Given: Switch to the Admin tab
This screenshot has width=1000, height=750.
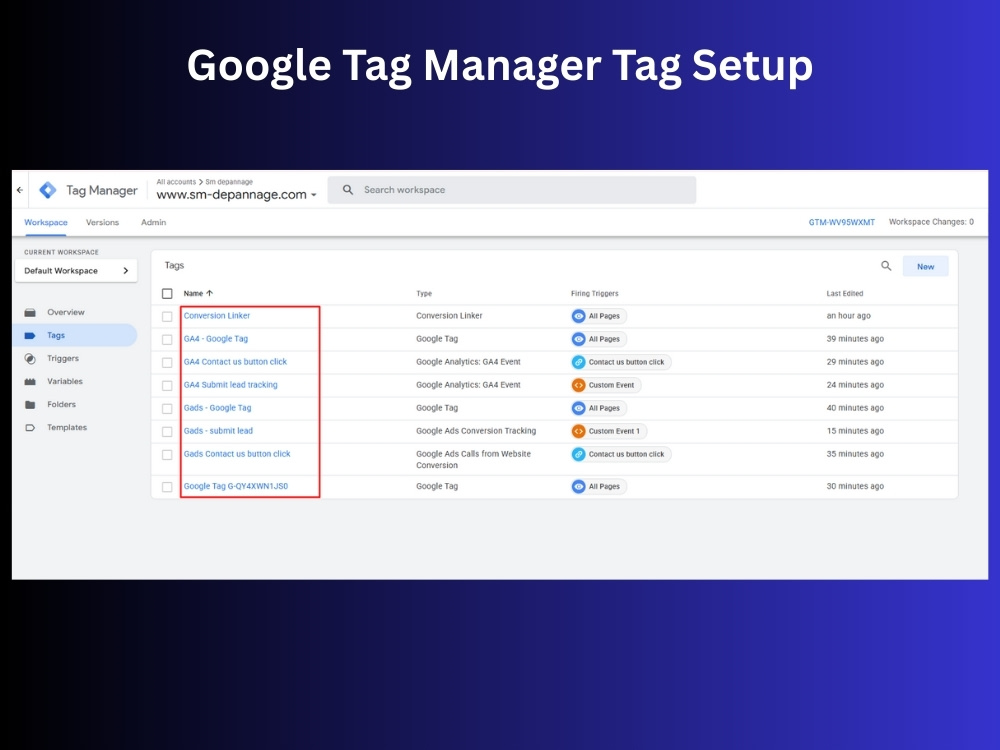Looking at the screenshot, I should [153, 222].
